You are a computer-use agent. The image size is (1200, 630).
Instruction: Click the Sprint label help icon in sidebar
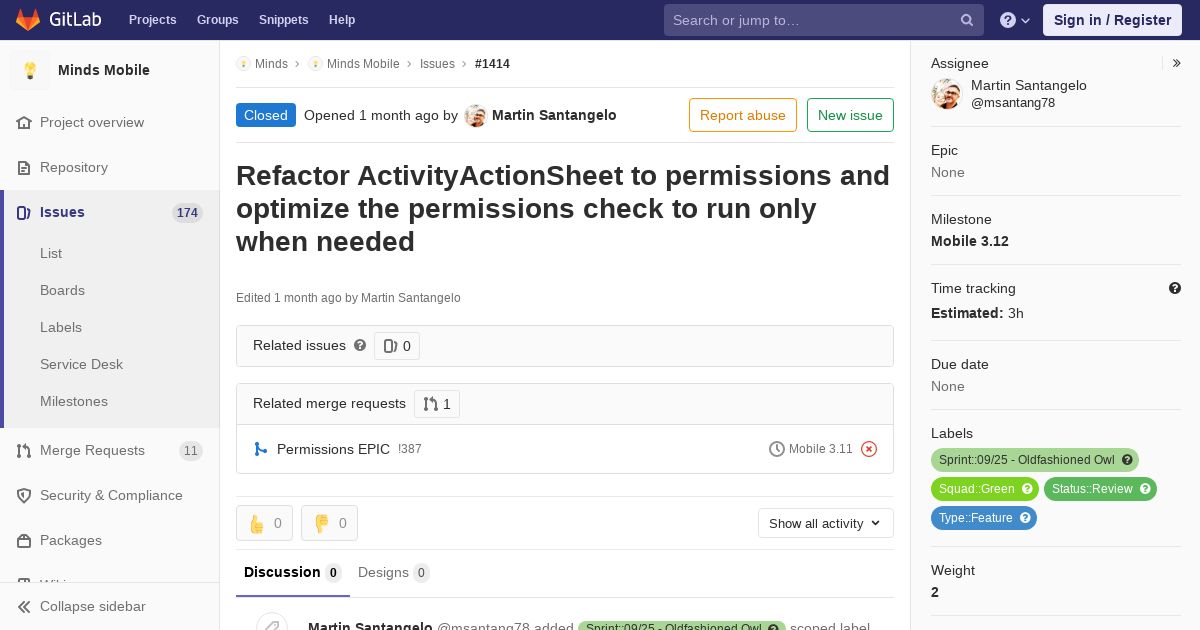tap(1127, 460)
